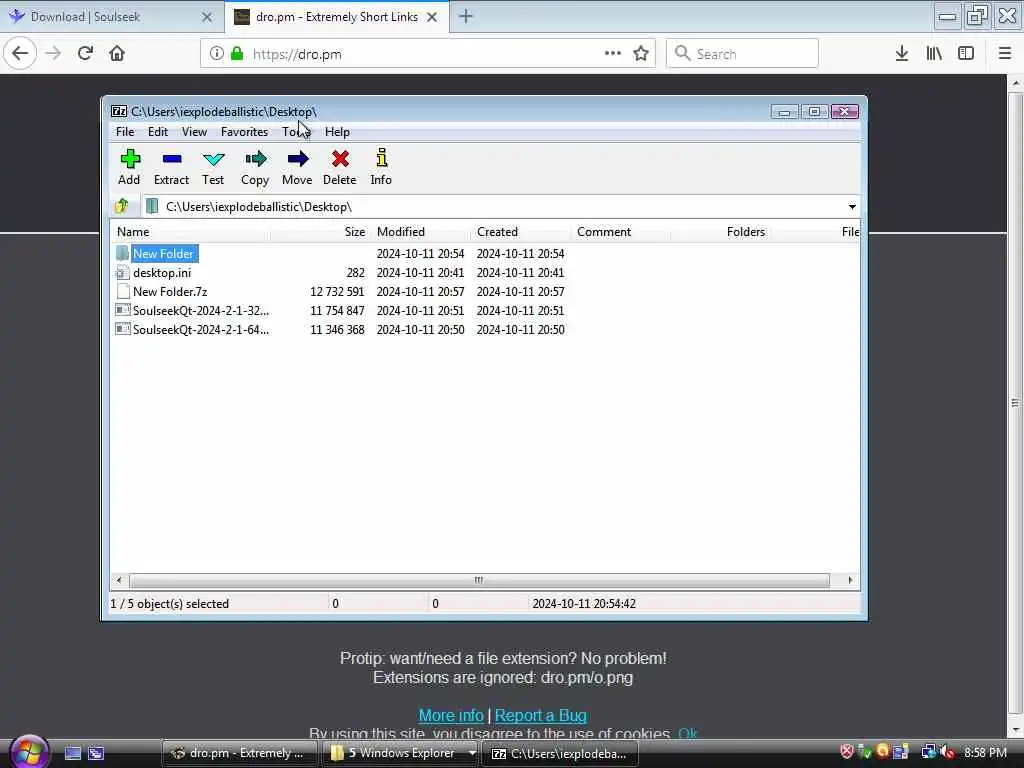Open Favorites menu in 7-Zip
The height and width of the screenshot is (768, 1024).
(x=244, y=132)
